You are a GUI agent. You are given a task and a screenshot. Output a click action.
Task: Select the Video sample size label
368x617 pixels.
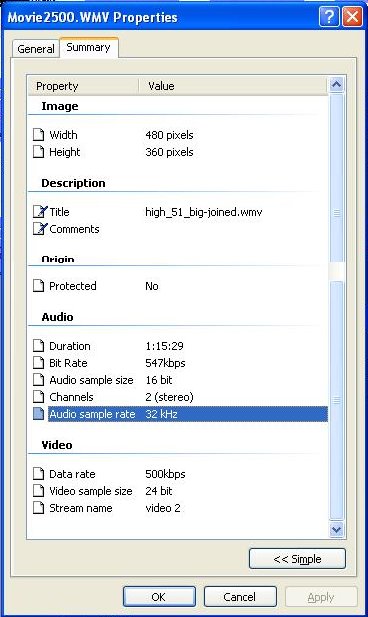pyautogui.click(x=91, y=491)
